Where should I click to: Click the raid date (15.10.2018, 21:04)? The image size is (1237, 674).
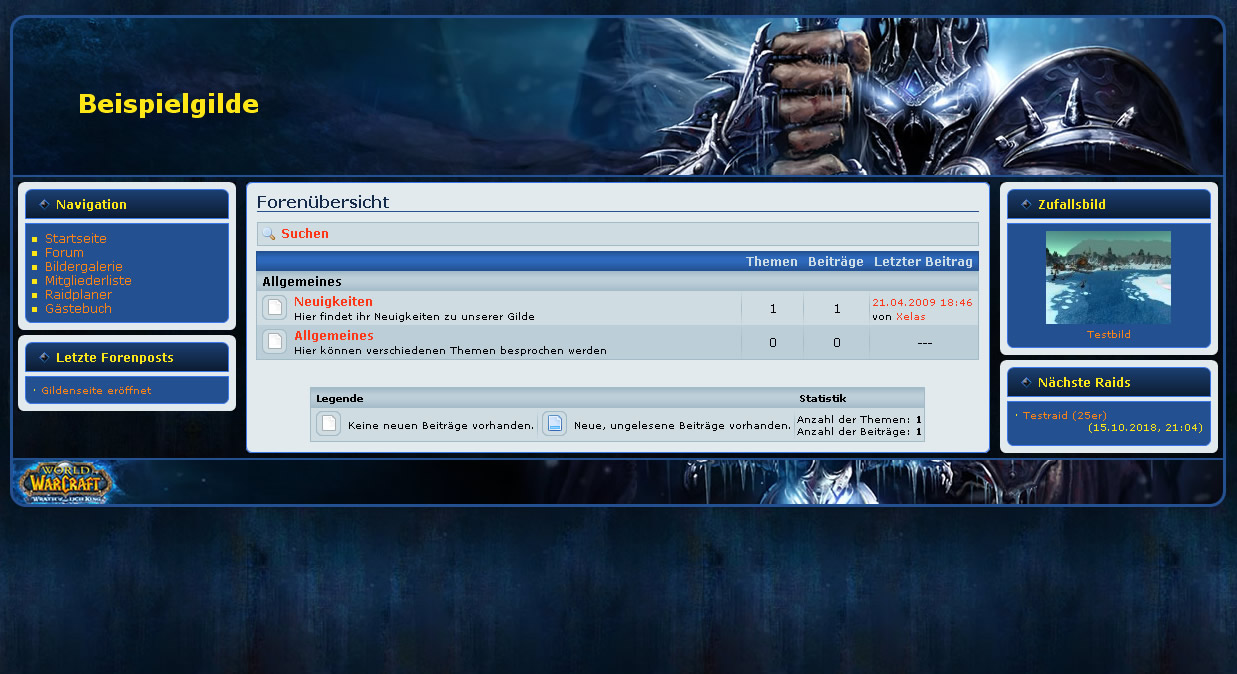(1145, 427)
